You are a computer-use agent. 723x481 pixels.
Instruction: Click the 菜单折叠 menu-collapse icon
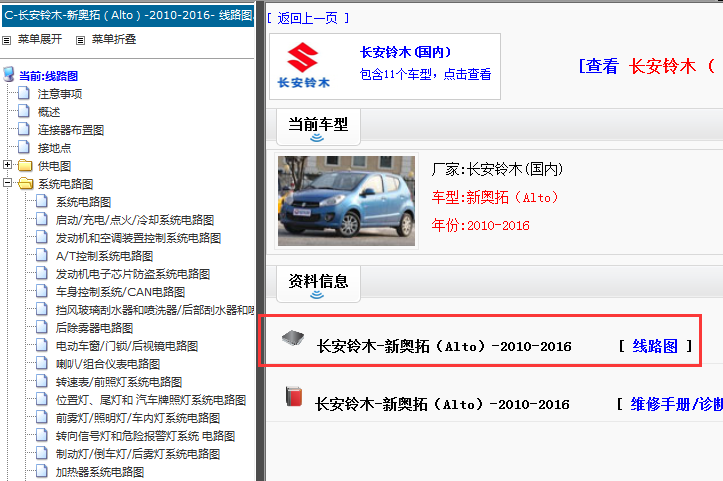[x=80, y=41]
